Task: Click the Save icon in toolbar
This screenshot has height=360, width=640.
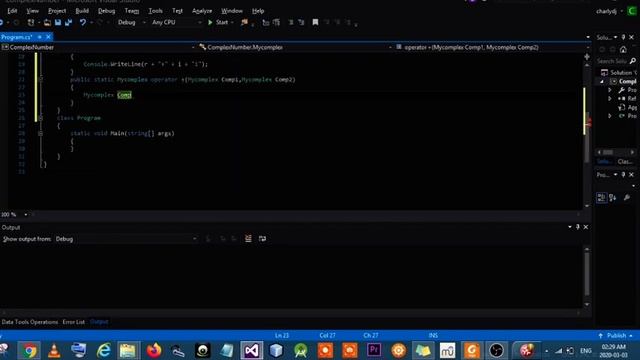Action: [58, 22]
